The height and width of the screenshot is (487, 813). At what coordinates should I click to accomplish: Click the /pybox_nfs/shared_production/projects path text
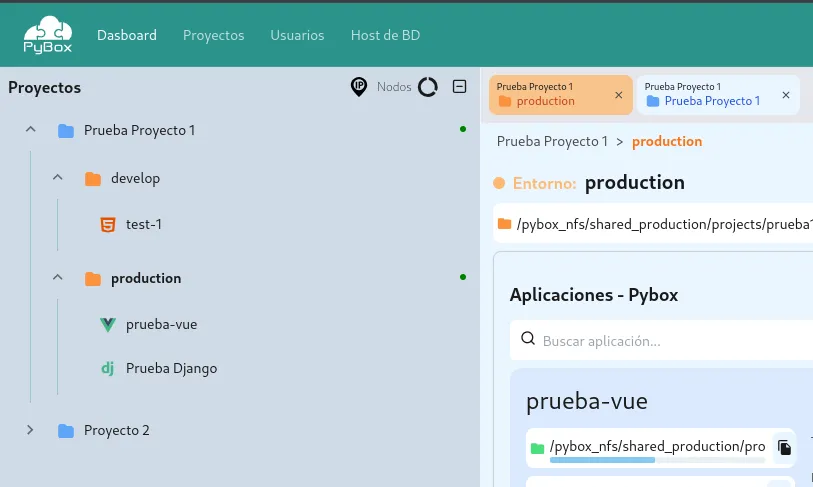tap(665, 224)
